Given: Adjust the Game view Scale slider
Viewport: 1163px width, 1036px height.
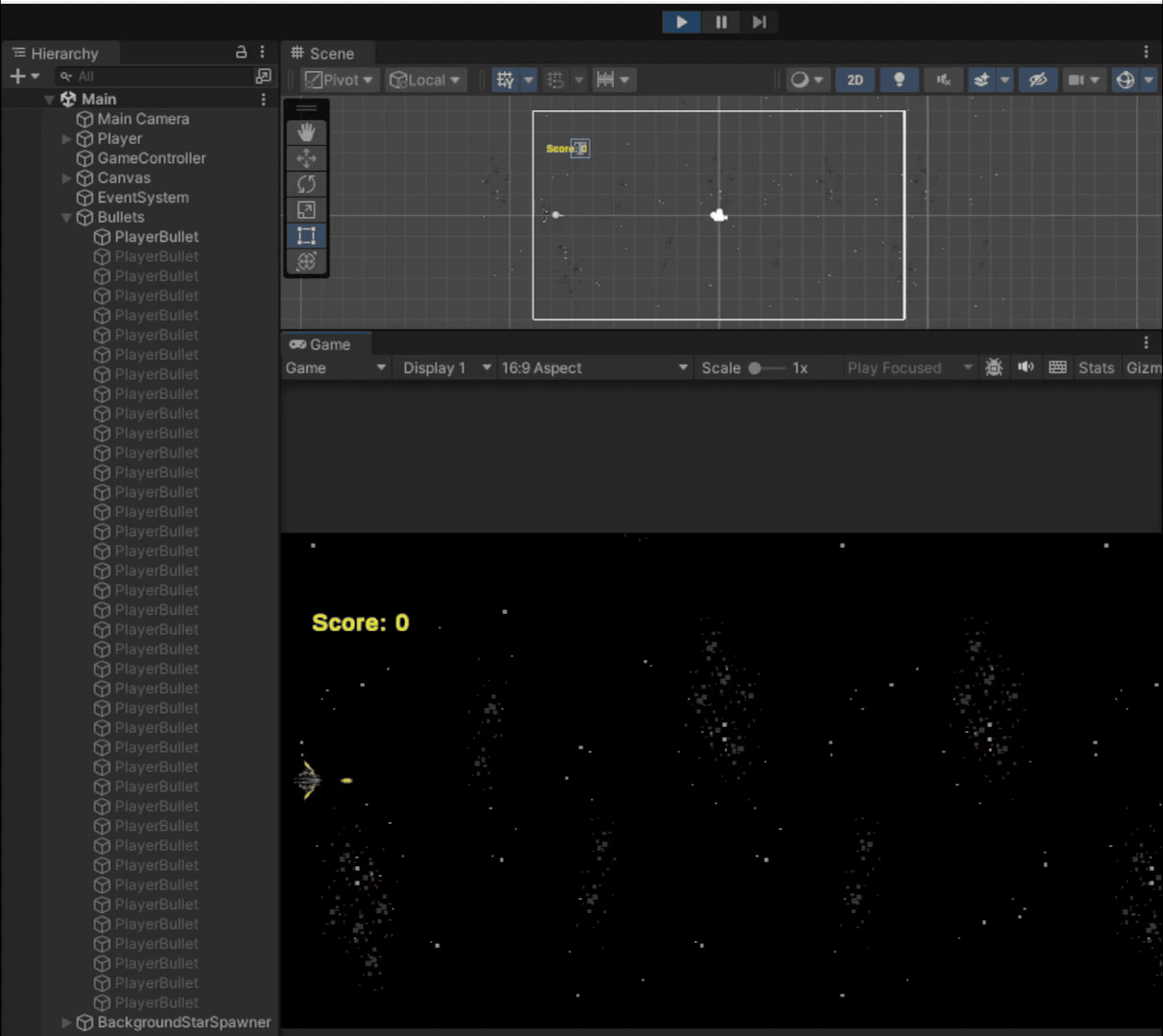Looking at the screenshot, I should point(755,367).
